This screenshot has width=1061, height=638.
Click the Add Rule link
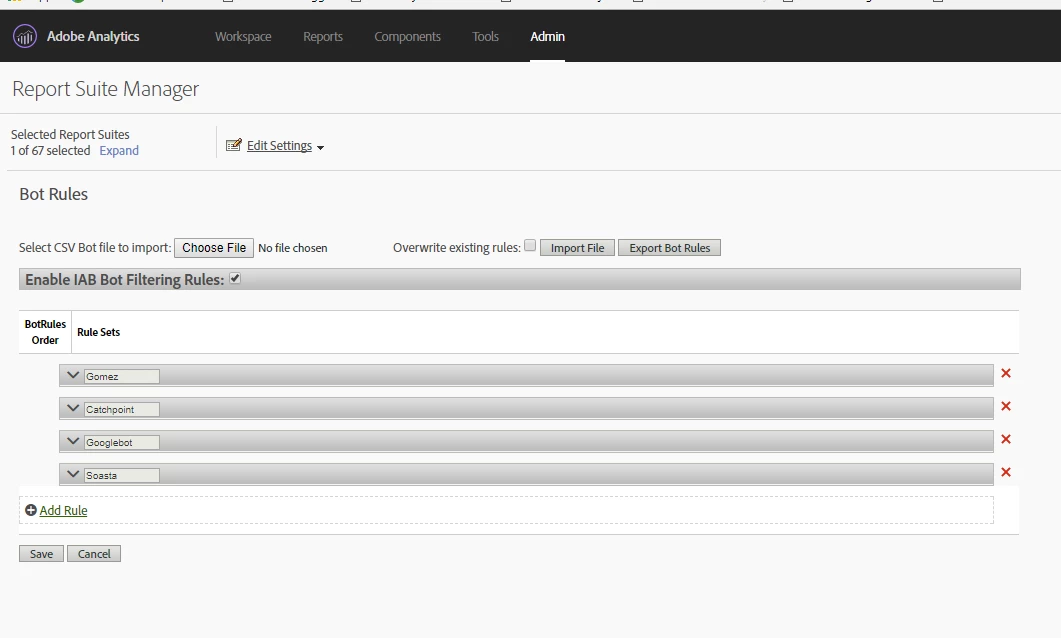coord(64,510)
